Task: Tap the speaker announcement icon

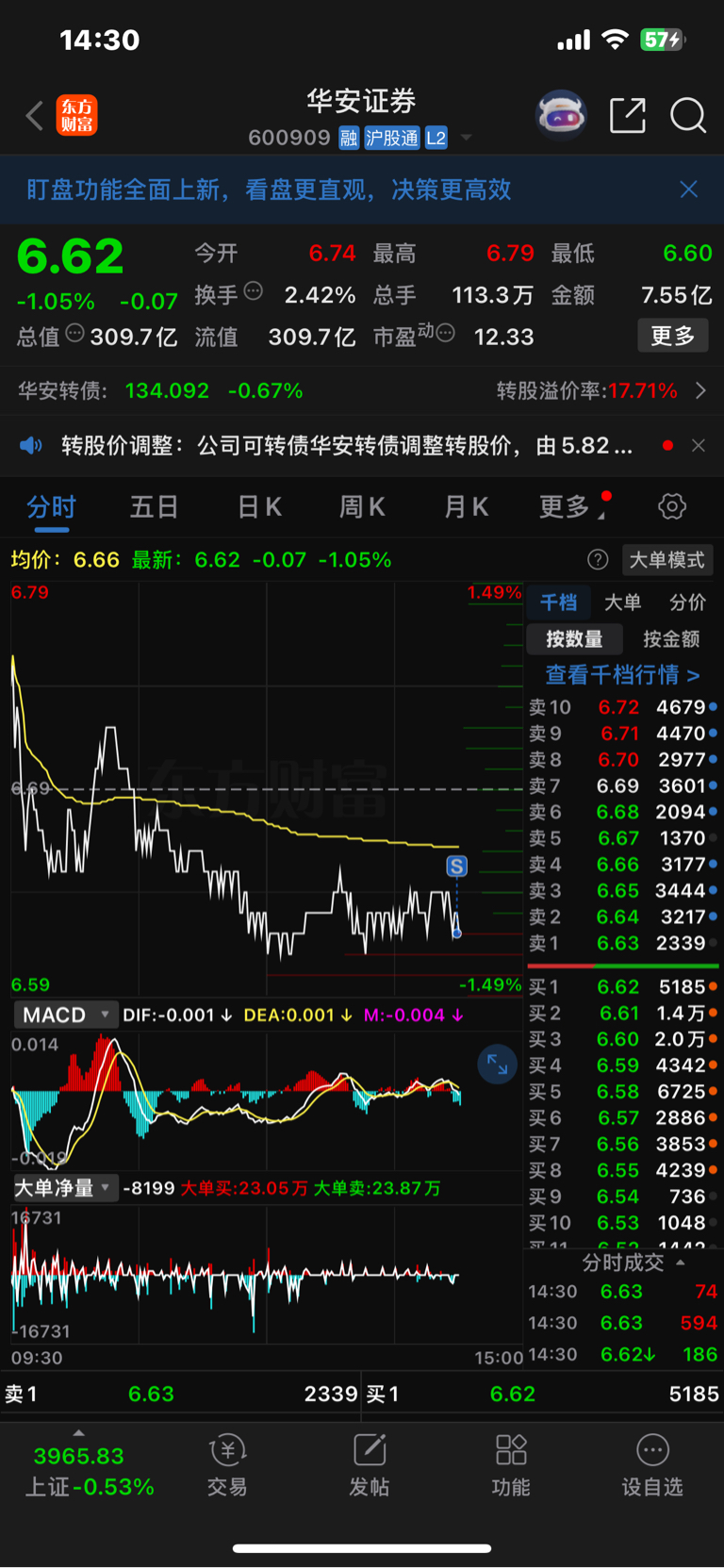Action: [31, 445]
